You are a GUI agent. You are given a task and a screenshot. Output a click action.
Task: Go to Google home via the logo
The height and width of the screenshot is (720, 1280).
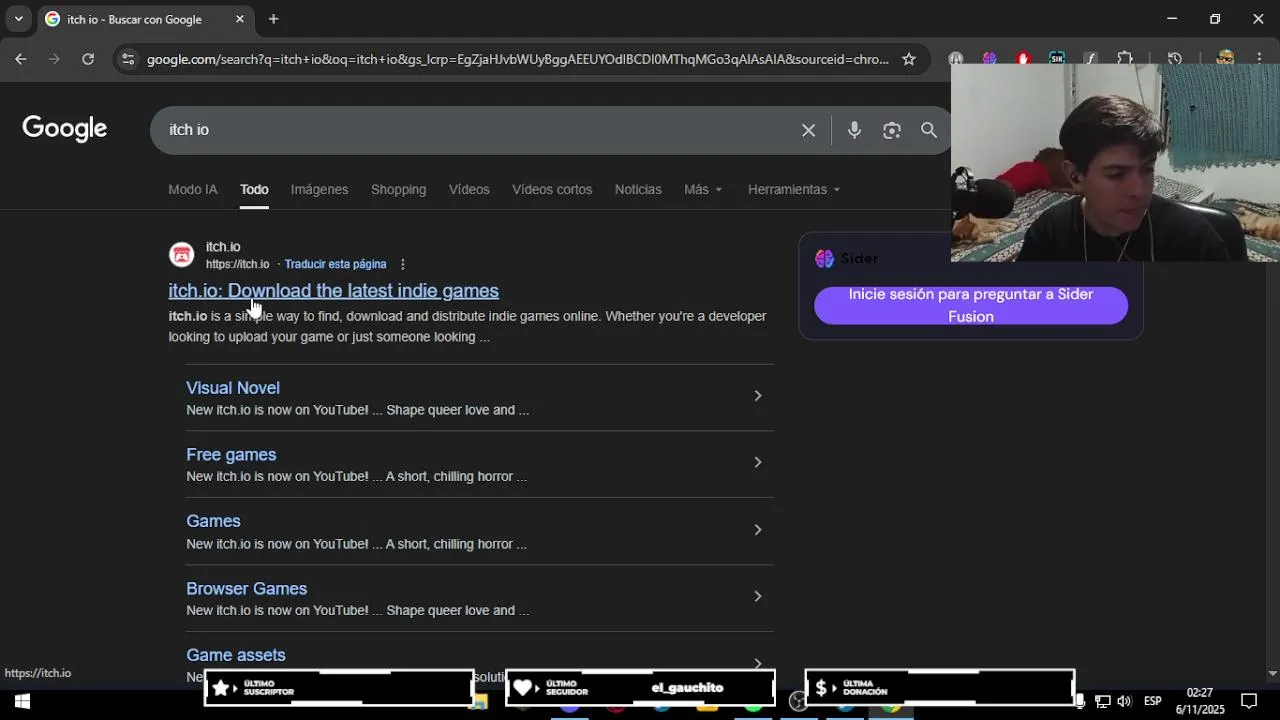coord(65,129)
